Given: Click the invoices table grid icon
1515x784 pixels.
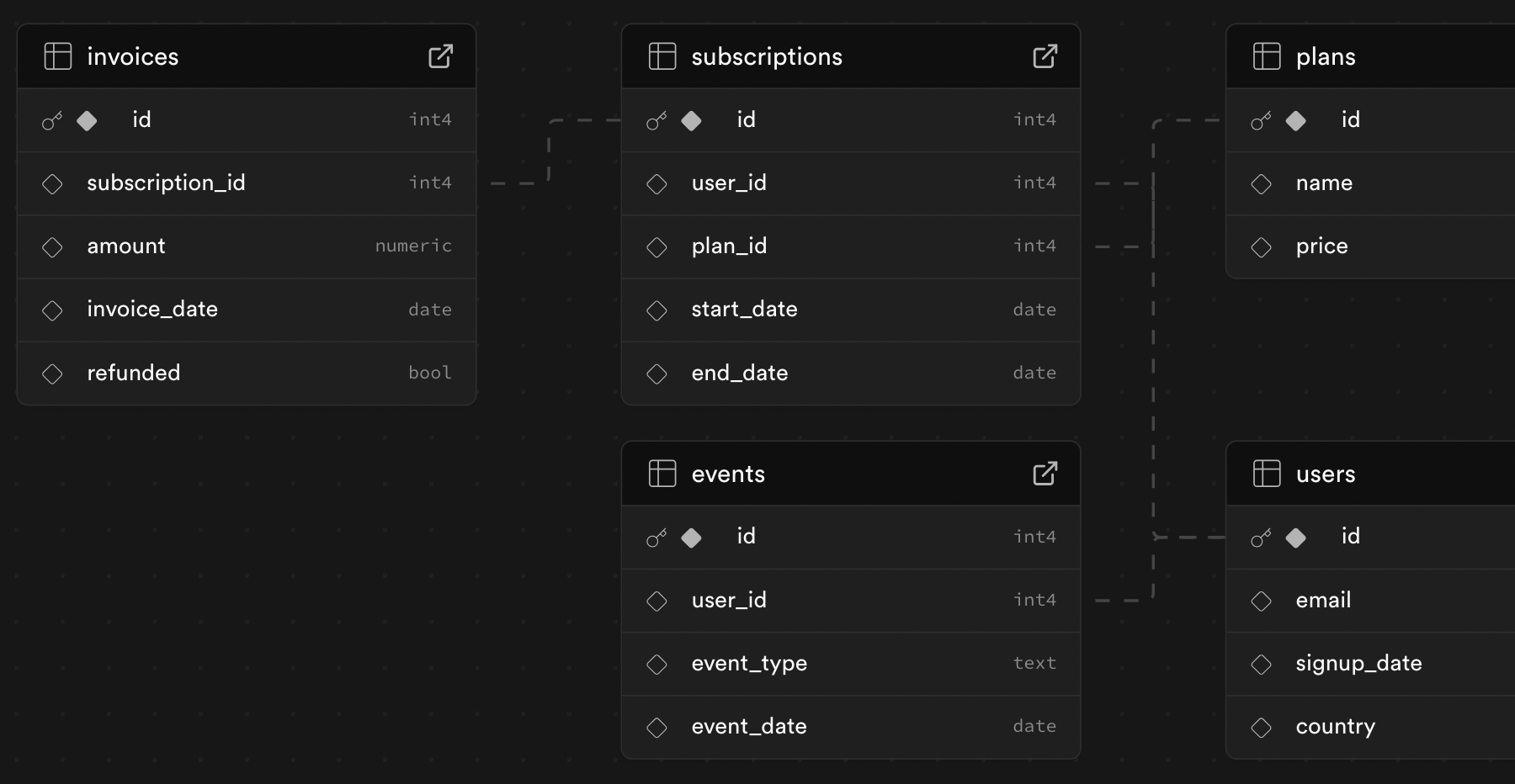Looking at the screenshot, I should pos(58,56).
